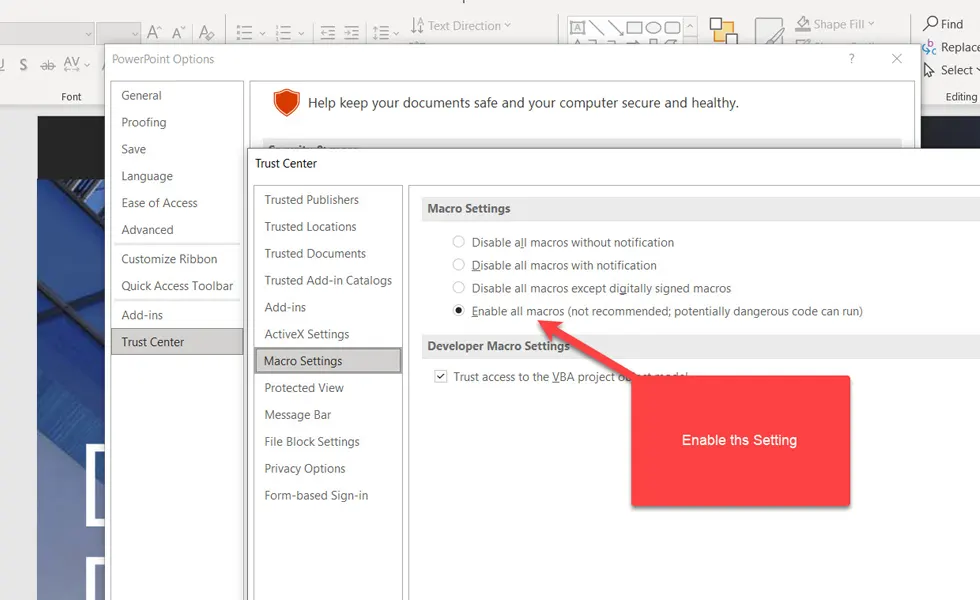Choose the rounded rectangle shape in the gallery

[672, 28]
